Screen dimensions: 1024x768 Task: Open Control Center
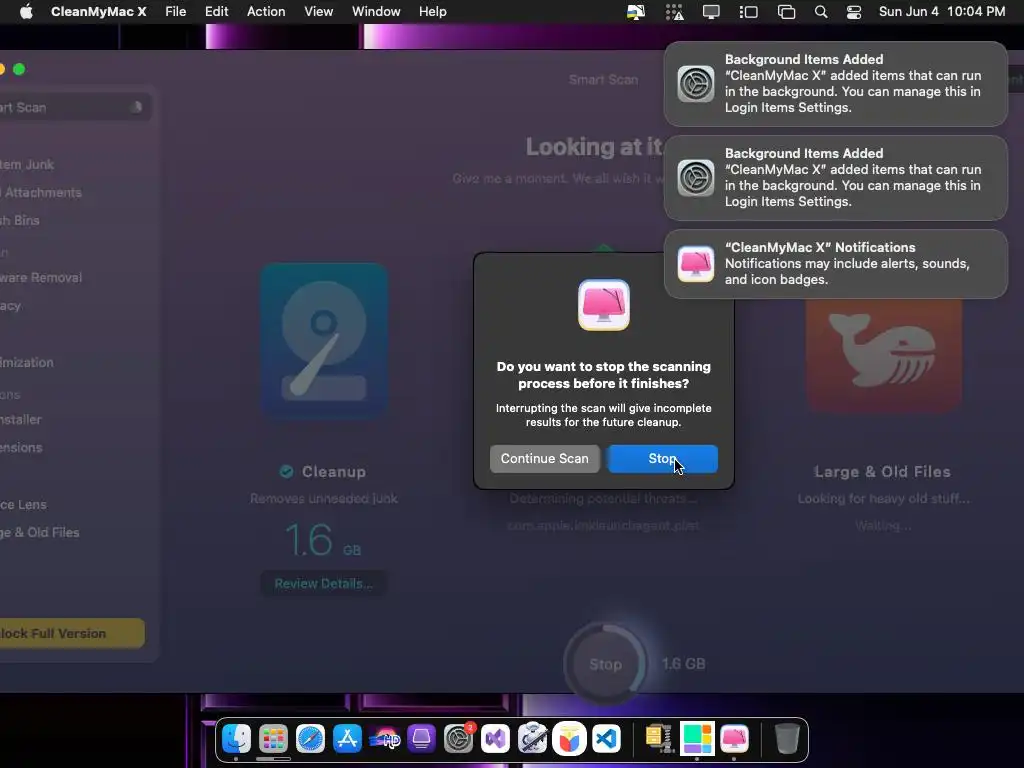[854, 12]
